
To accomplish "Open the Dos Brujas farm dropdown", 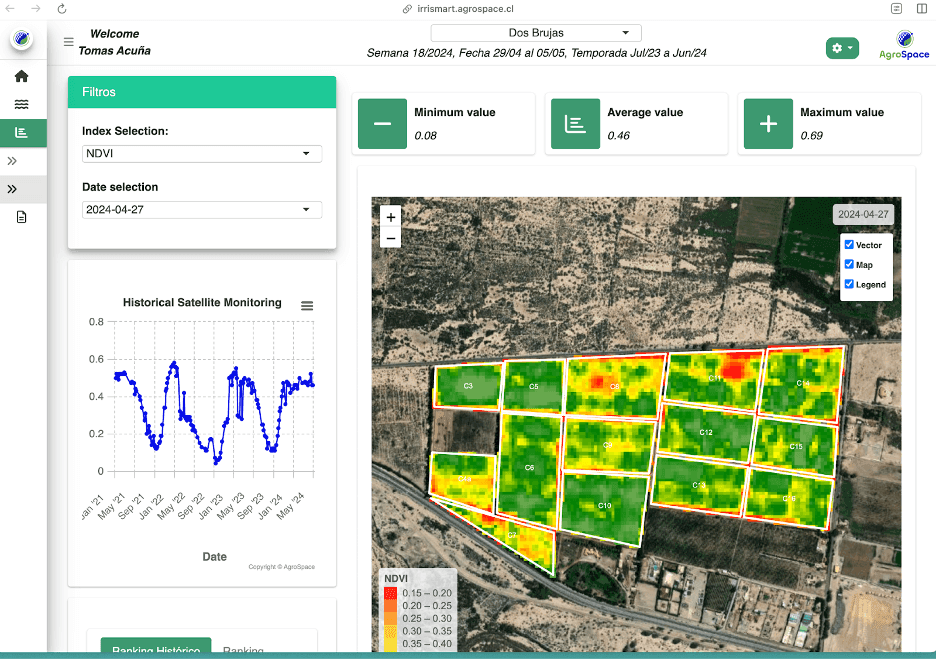I will point(536,33).
